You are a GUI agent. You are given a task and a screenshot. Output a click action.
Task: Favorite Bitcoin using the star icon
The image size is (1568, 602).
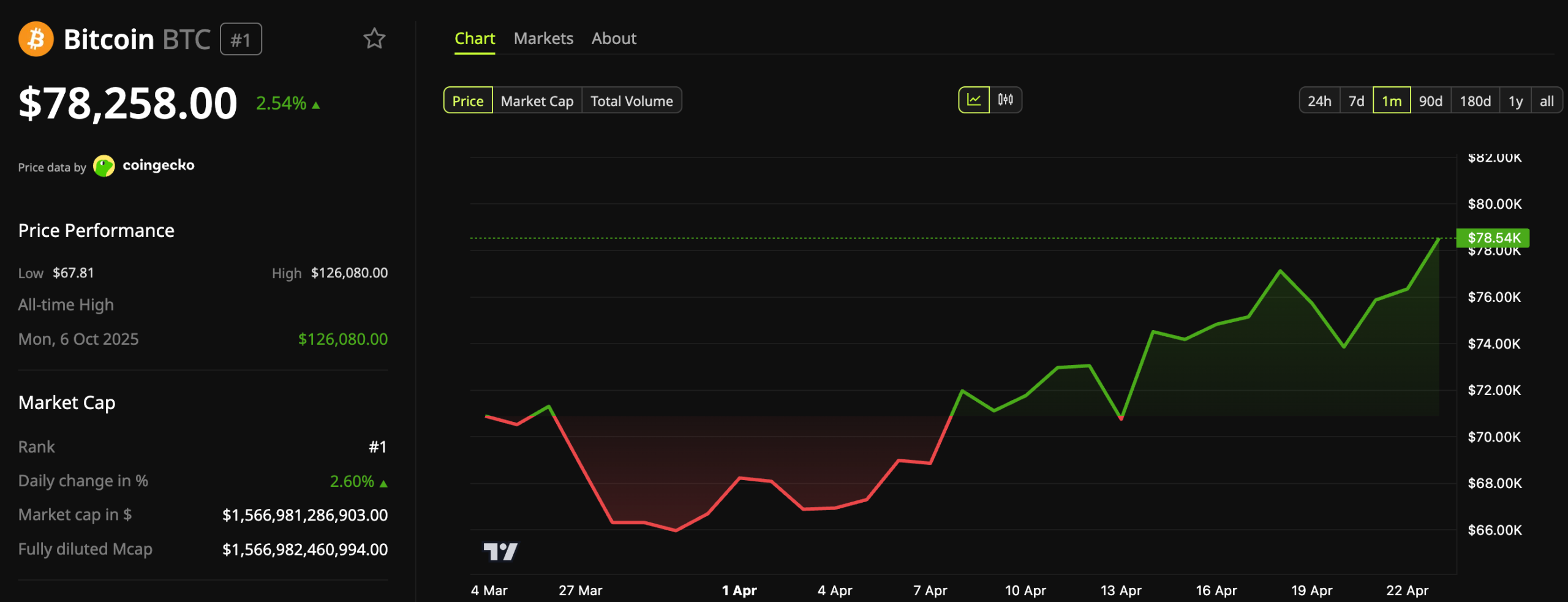374,39
